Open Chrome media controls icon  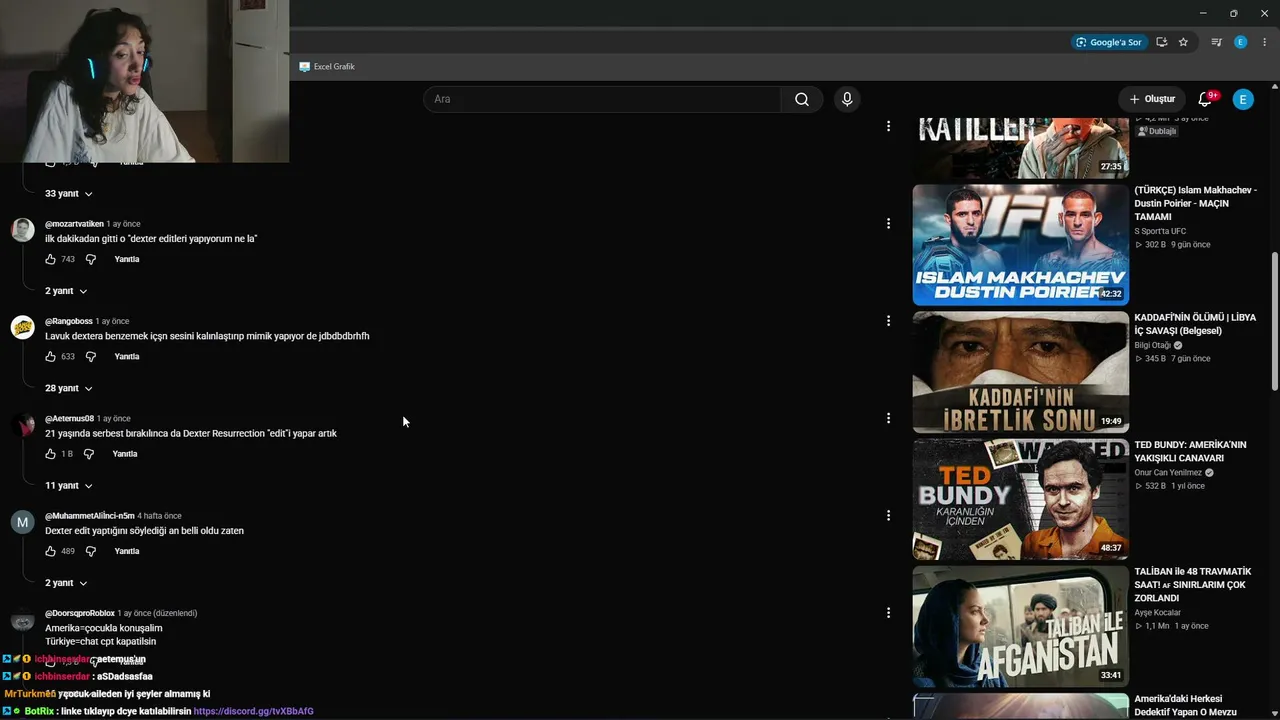(1216, 42)
